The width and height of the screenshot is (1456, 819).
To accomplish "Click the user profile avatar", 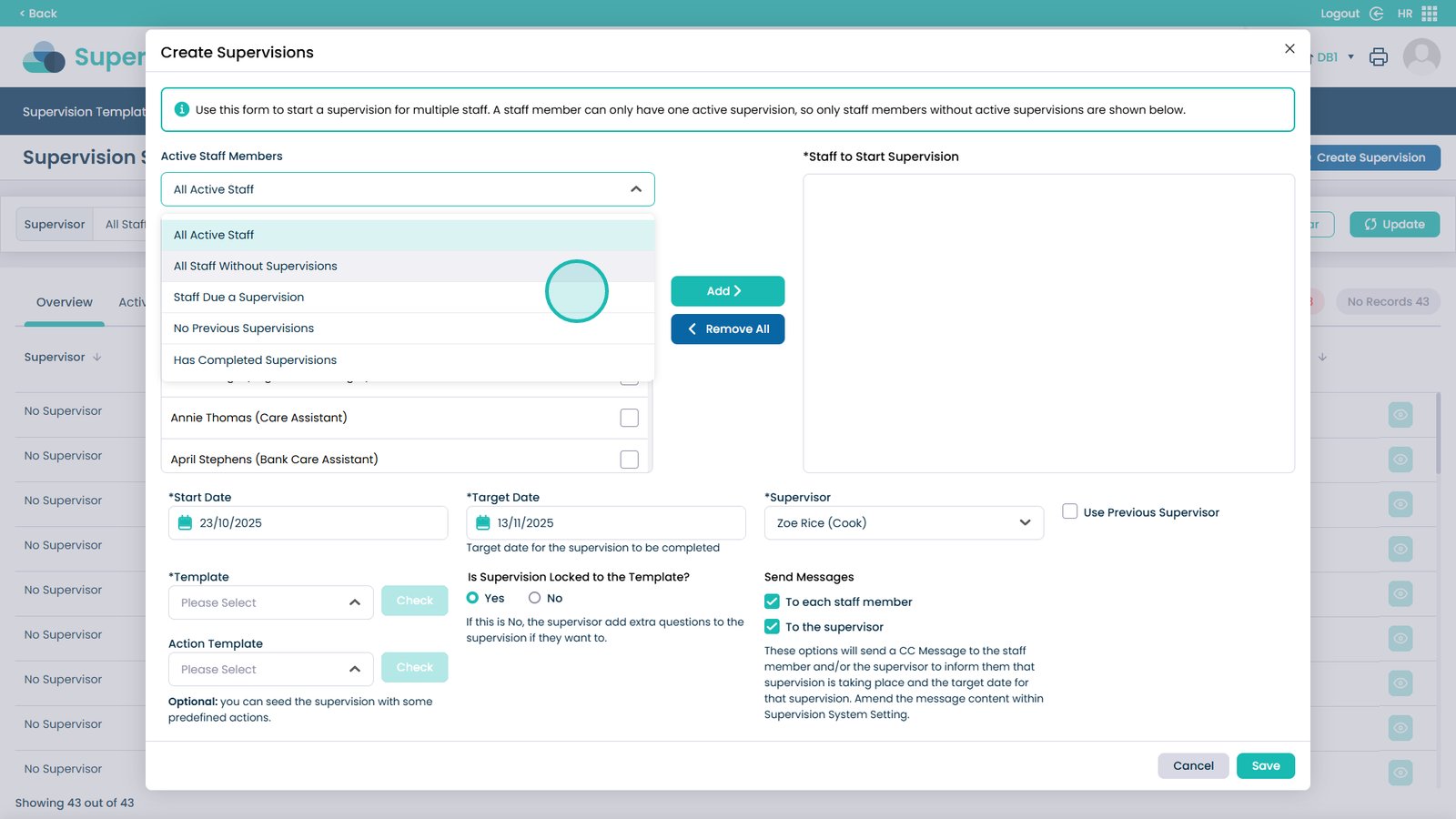I will 1421,57.
